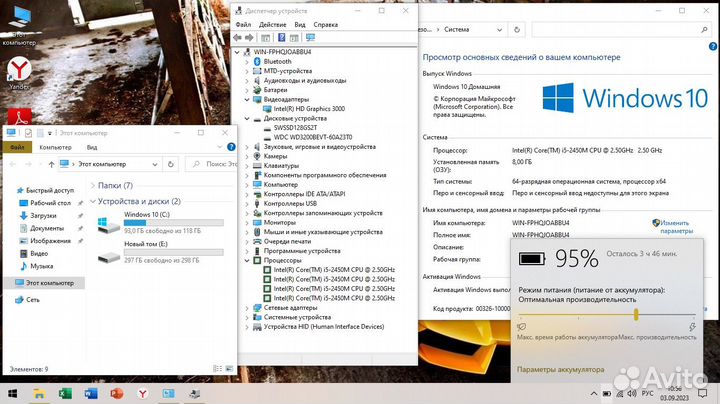Click refresh button in System window address bar
The height and width of the screenshot is (404, 720).
click(517, 29)
